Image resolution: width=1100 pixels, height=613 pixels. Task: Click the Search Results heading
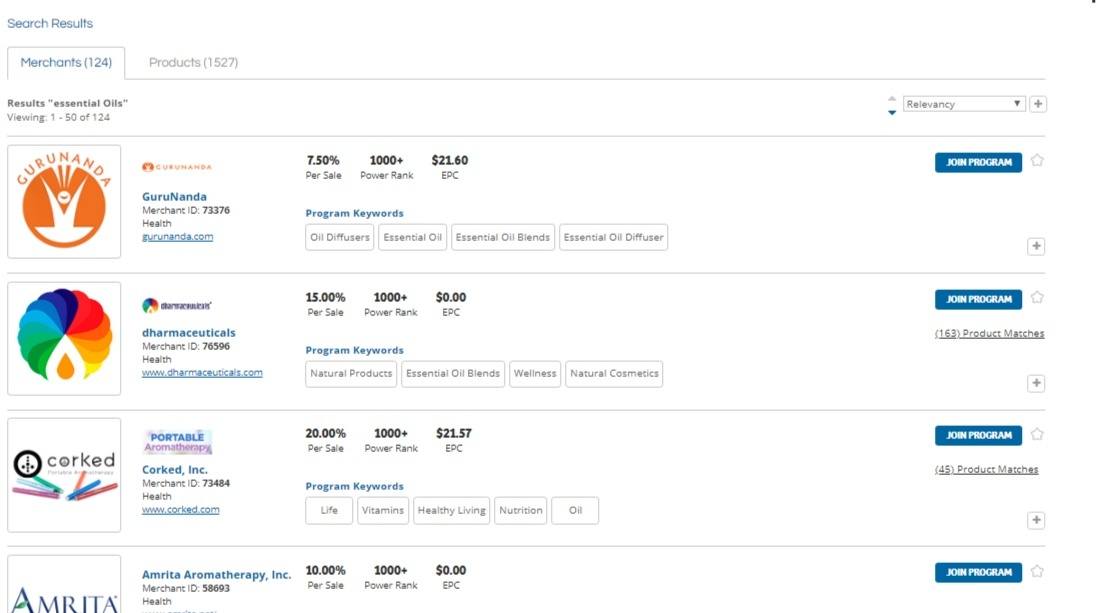pyautogui.click(x=50, y=23)
